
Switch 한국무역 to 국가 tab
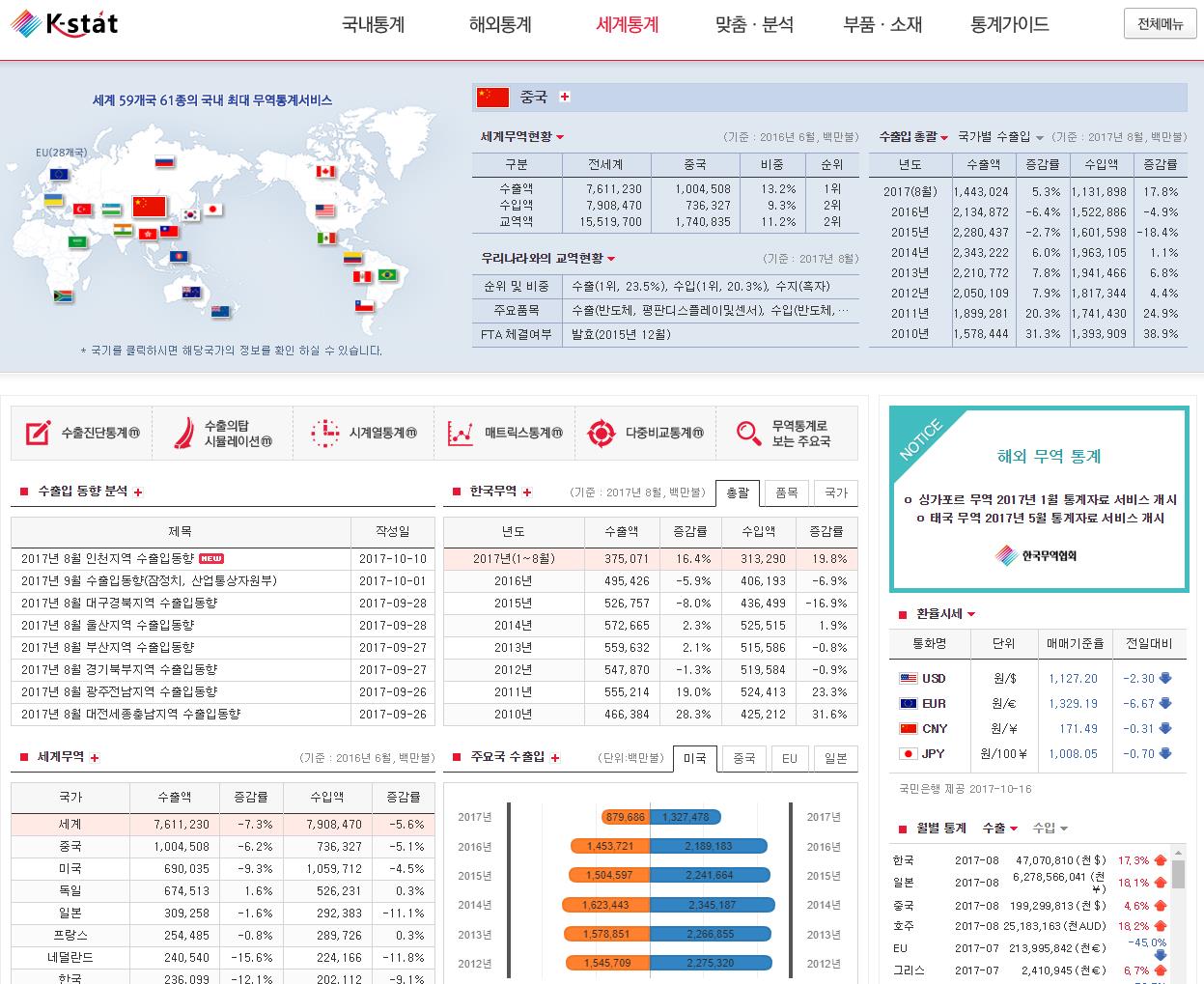836,492
